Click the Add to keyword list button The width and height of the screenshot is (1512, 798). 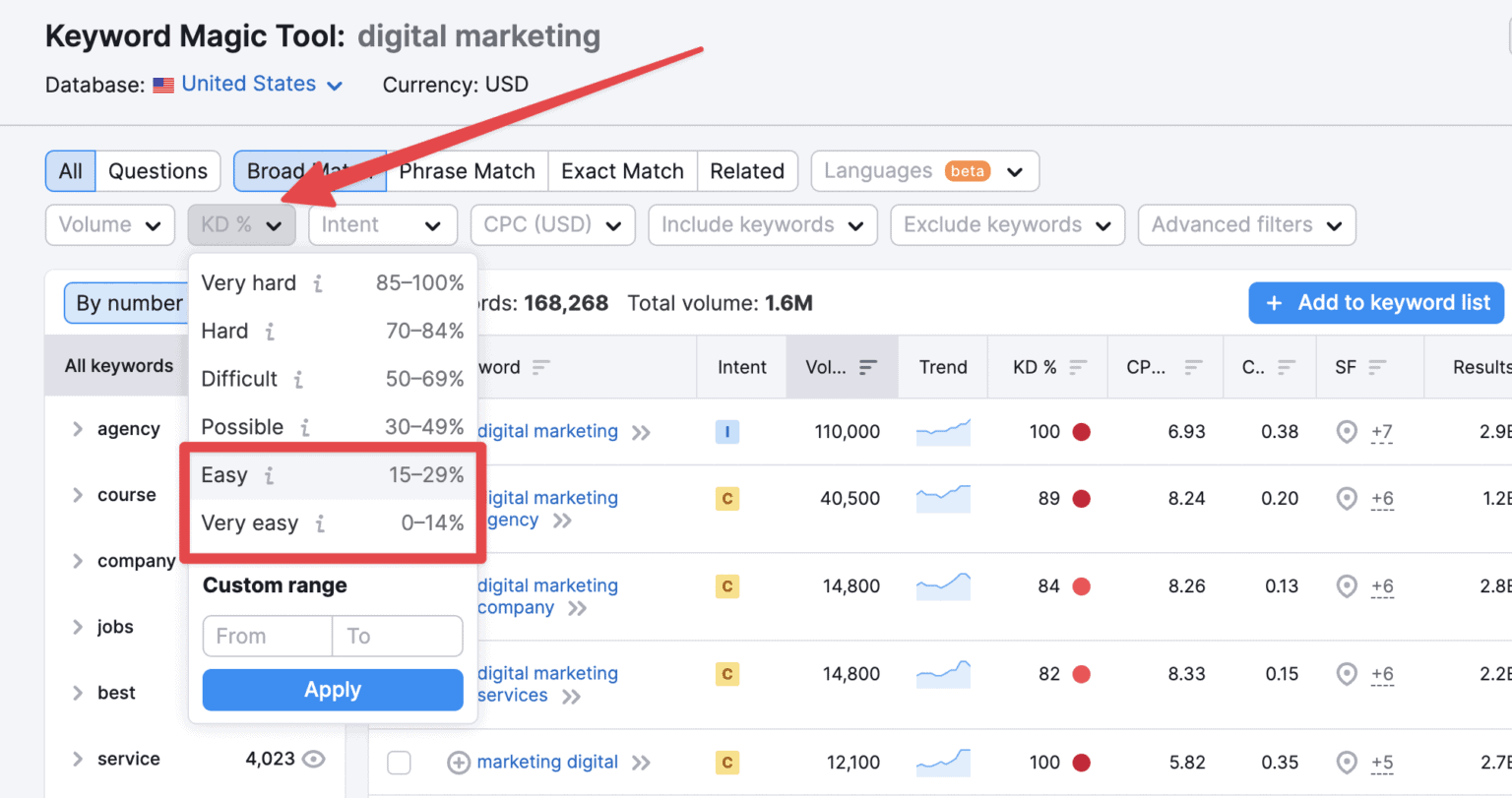tap(1375, 302)
